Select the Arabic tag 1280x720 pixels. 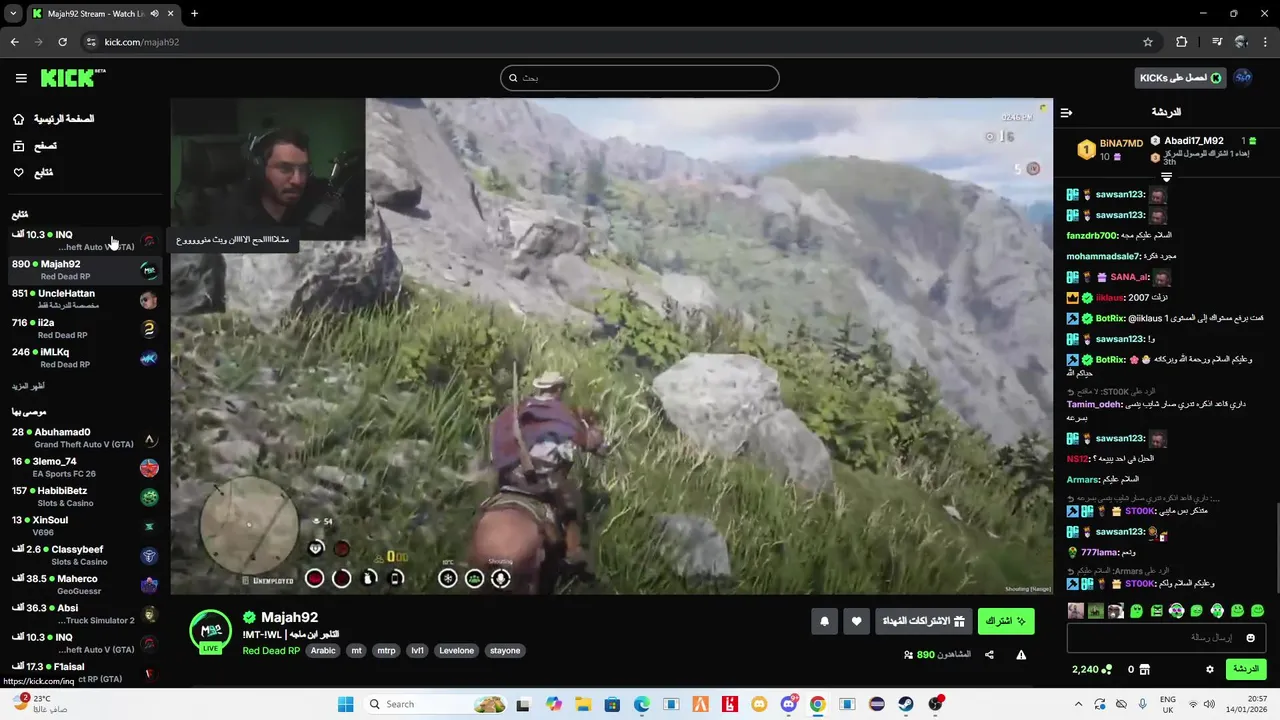pos(323,651)
